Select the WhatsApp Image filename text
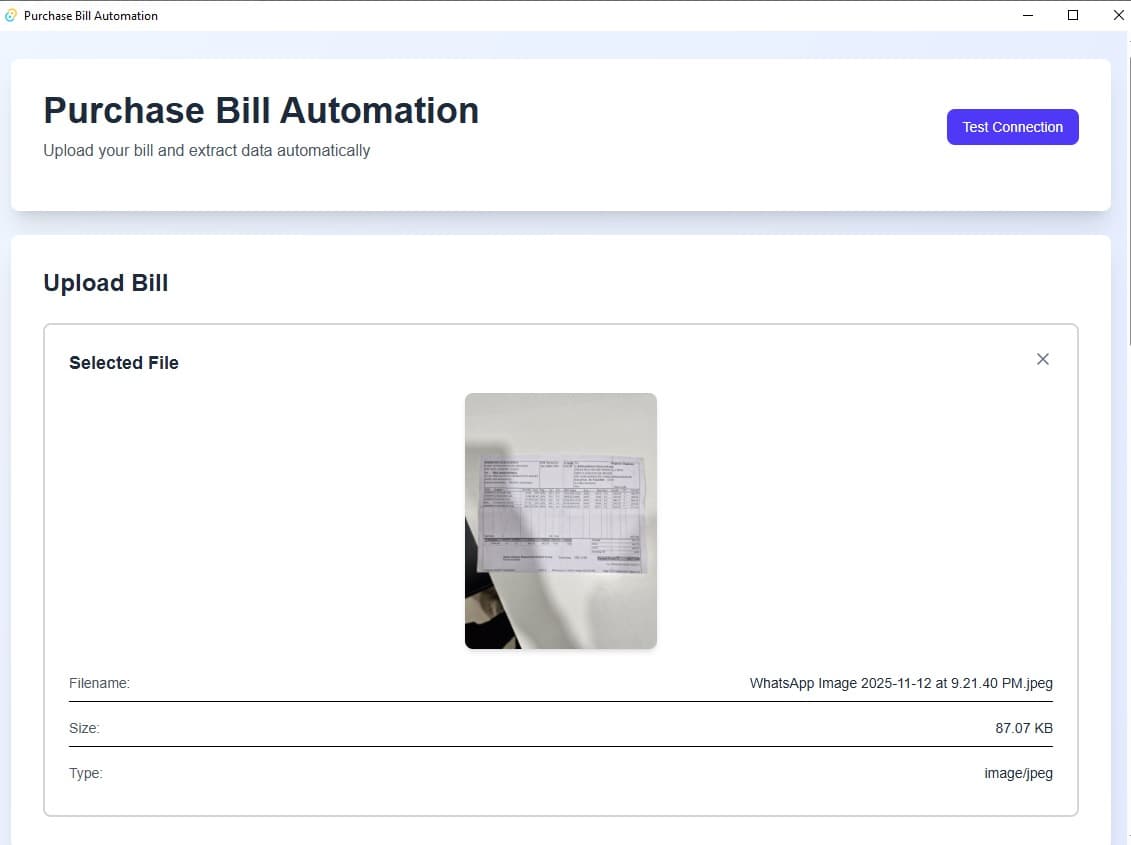This screenshot has width=1131, height=845. pos(900,684)
